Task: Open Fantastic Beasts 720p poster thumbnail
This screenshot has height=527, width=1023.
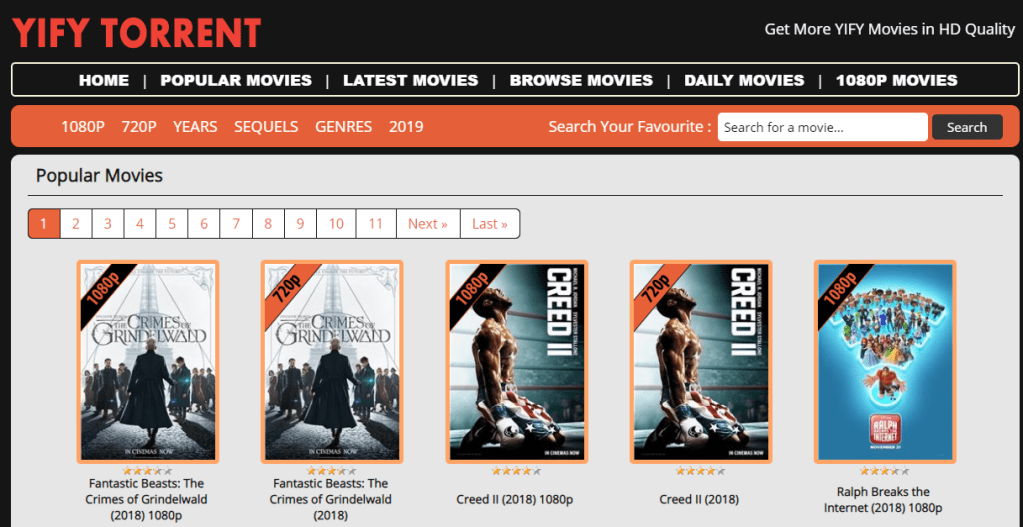Action: point(332,362)
